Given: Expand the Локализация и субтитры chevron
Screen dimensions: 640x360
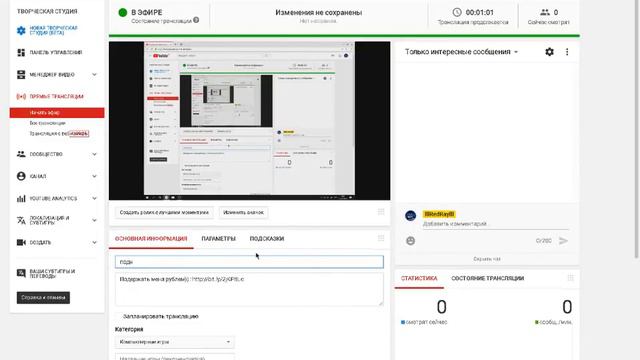Looking at the screenshot, I should tap(94, 220).
